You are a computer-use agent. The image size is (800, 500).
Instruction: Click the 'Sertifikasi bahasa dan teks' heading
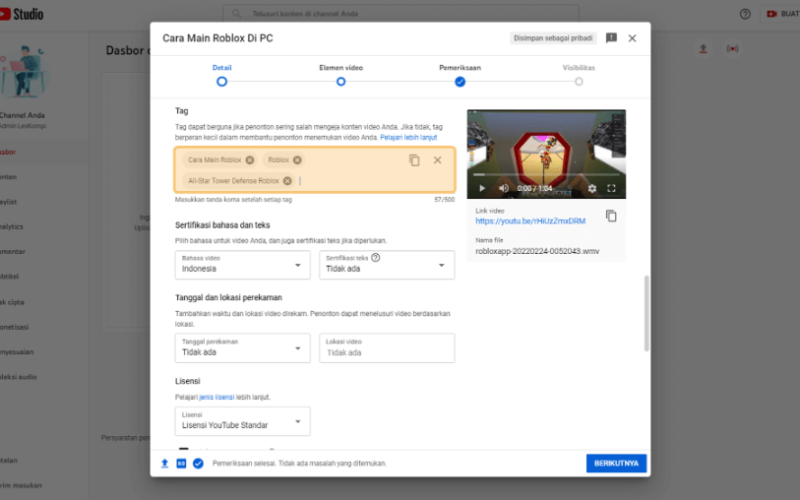tap(222, 225)
